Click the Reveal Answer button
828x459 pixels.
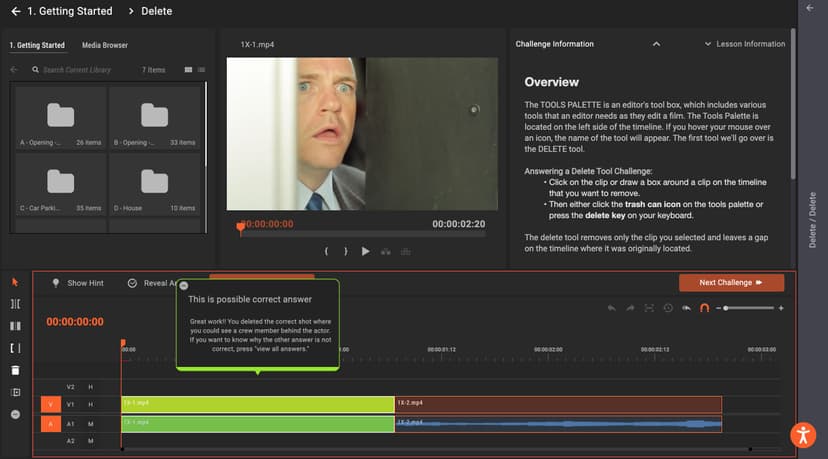click(152, 283)
